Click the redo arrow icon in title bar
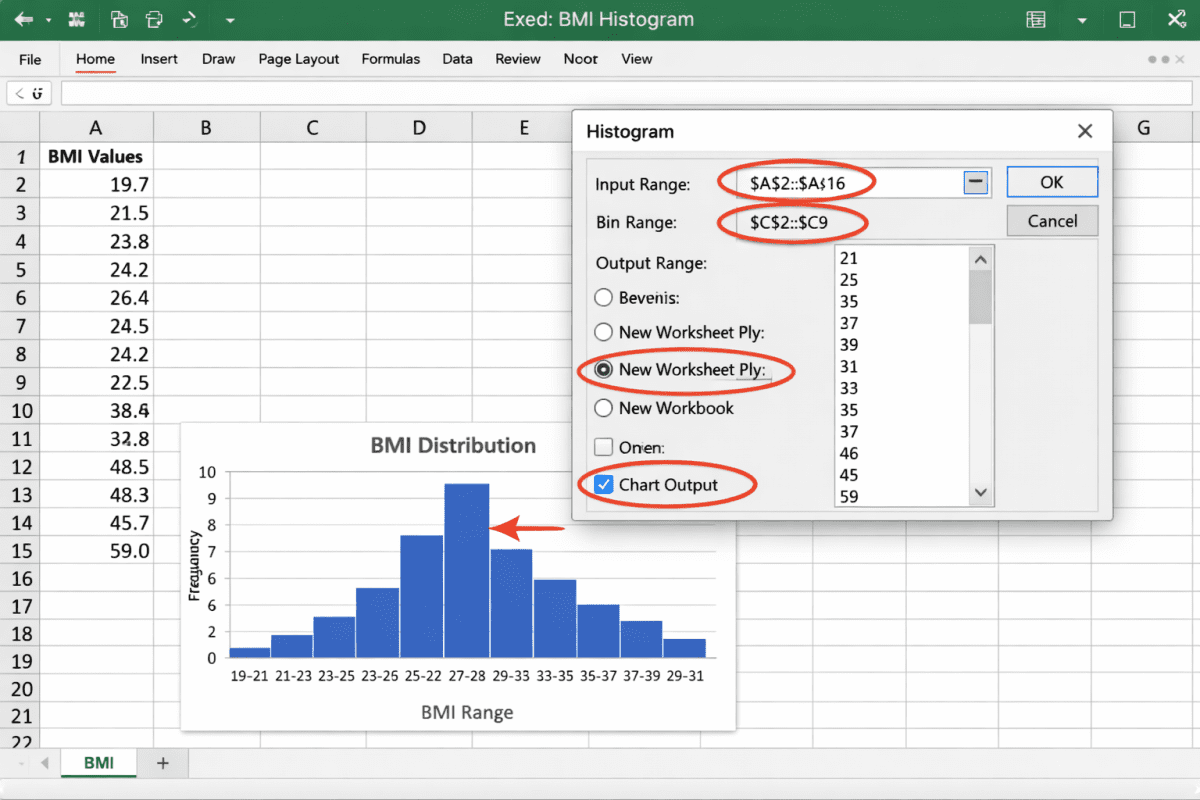1200x800 pixels. click(x=190, y=20)
